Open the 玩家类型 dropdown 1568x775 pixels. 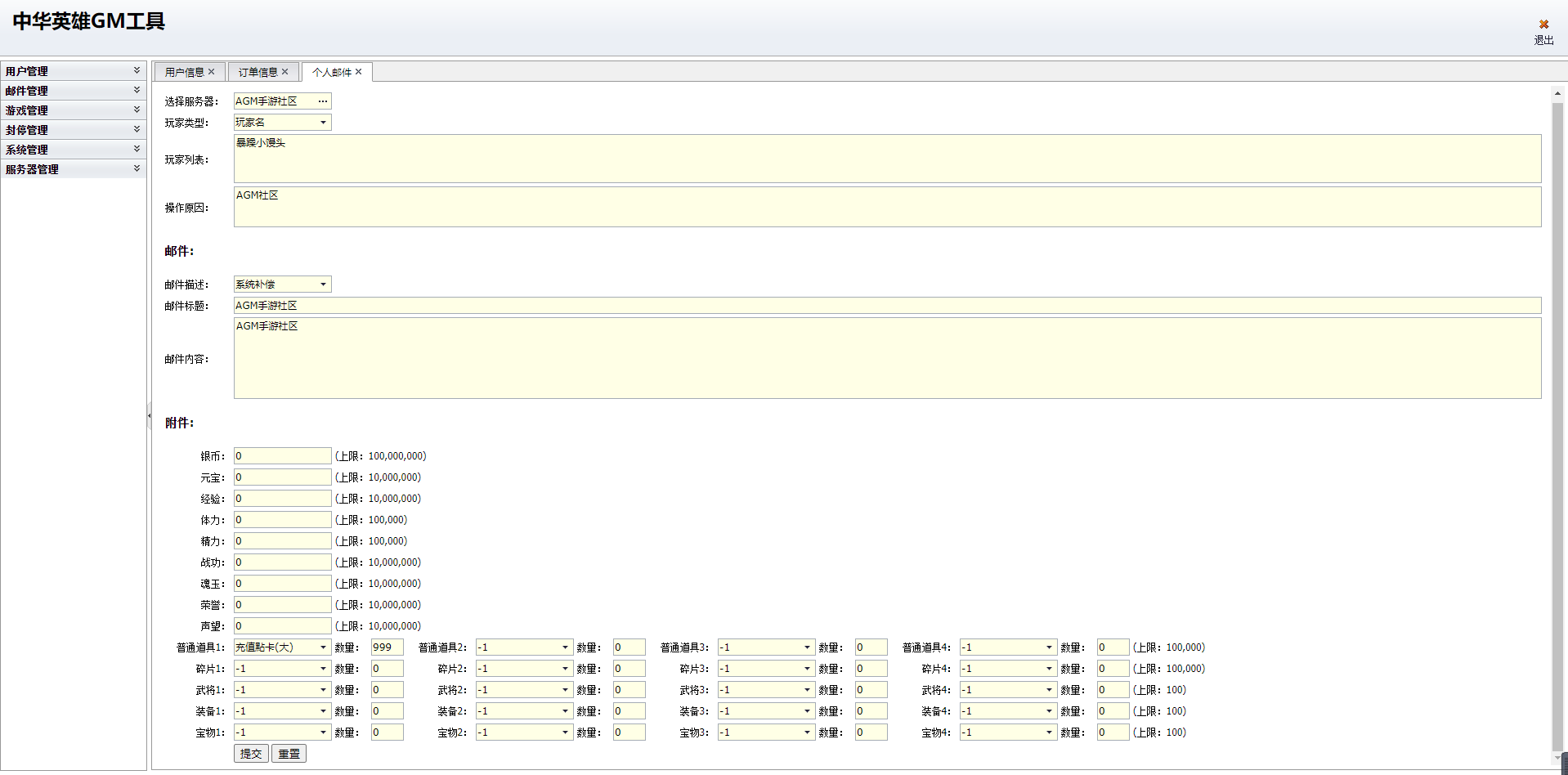pyautogui.click(x=323, y=123)
